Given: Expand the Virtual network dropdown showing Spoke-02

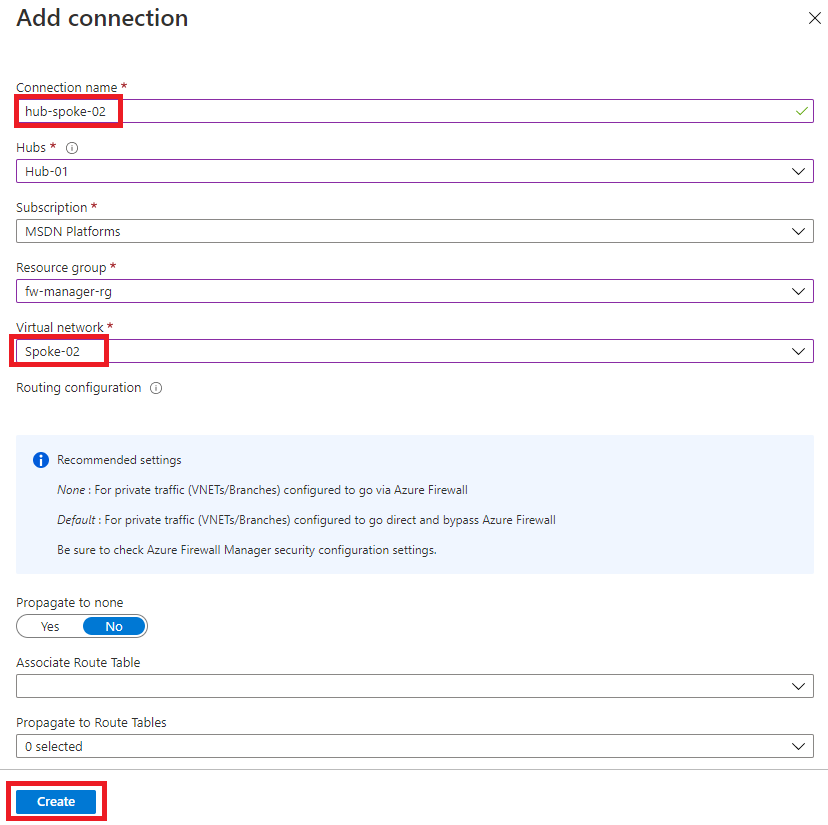Looking at the screenshot, I should point(414,351).
